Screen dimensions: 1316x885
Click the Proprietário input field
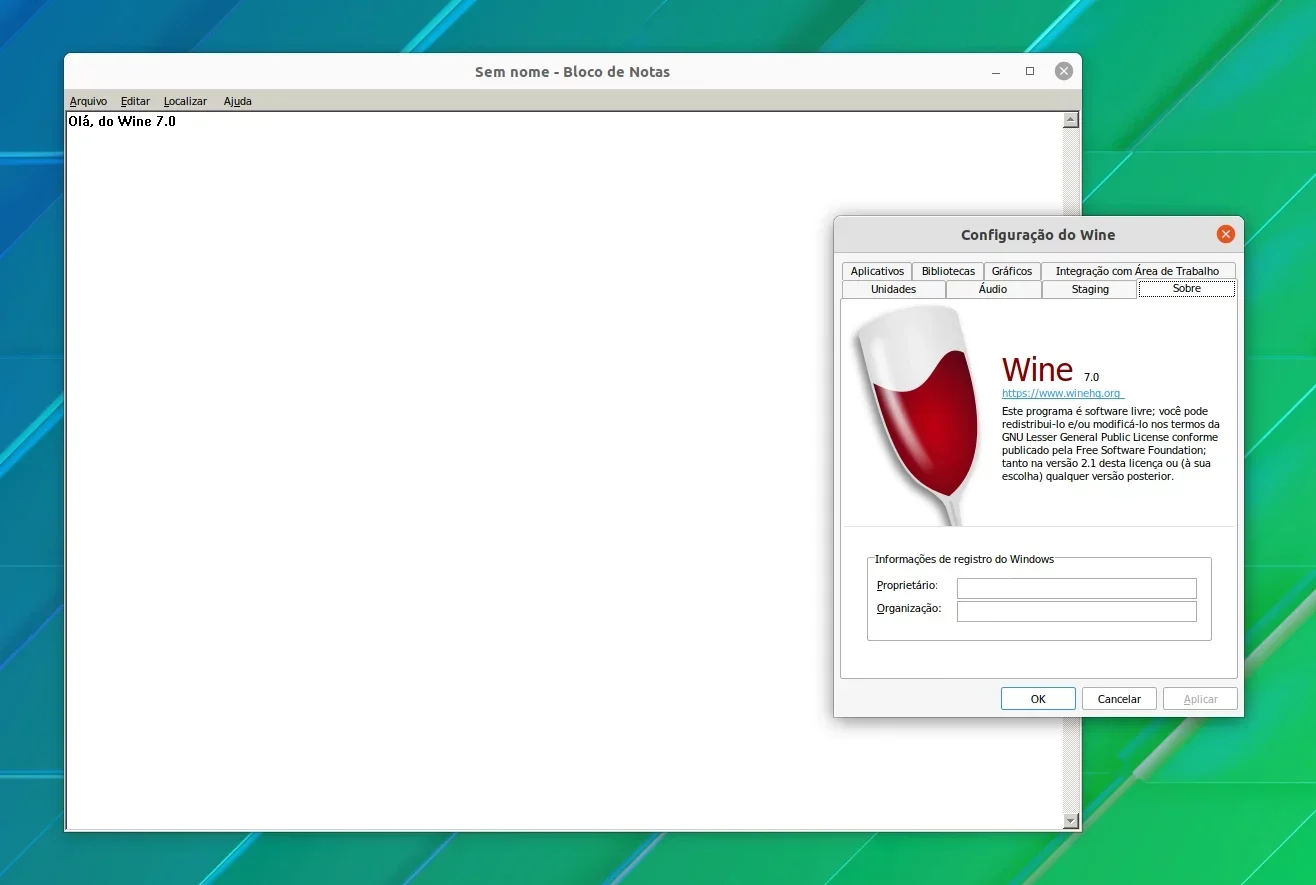pyautogui.click(x=1076, y=588)
